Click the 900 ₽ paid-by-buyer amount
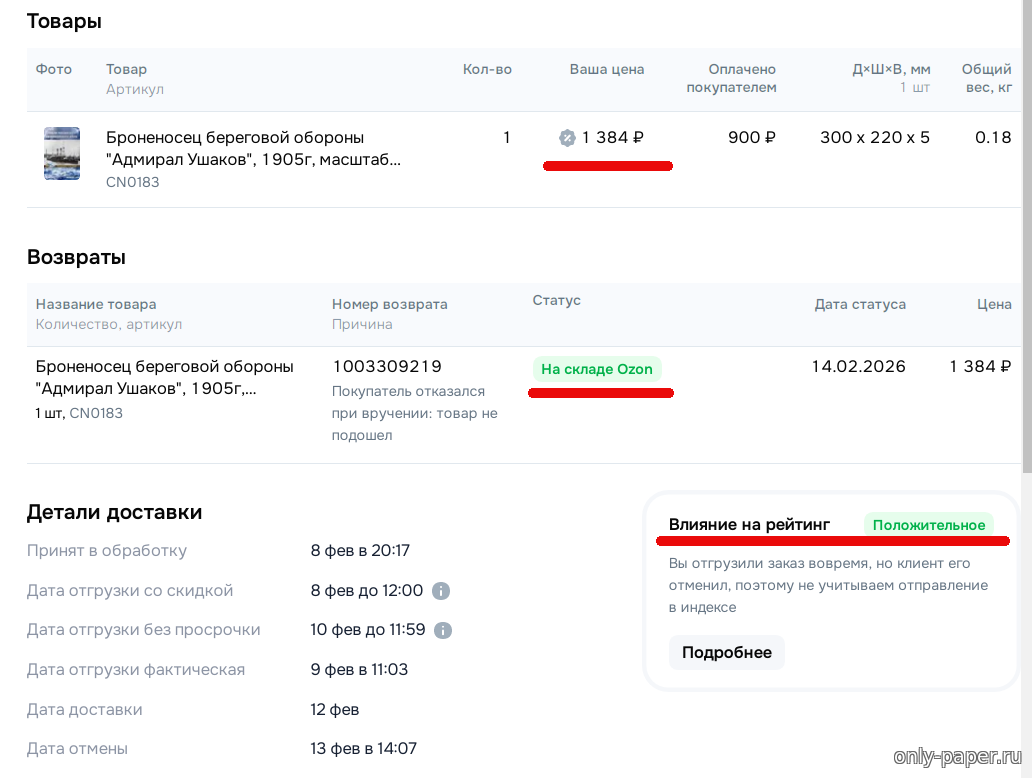The image size is (1032, 778). point(751,138)
